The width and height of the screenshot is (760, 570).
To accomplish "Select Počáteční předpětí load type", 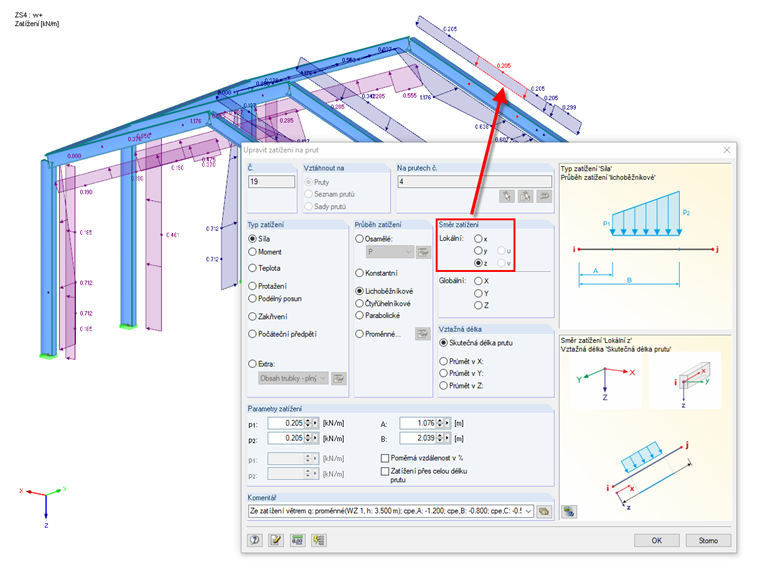I will click(253, 334).
